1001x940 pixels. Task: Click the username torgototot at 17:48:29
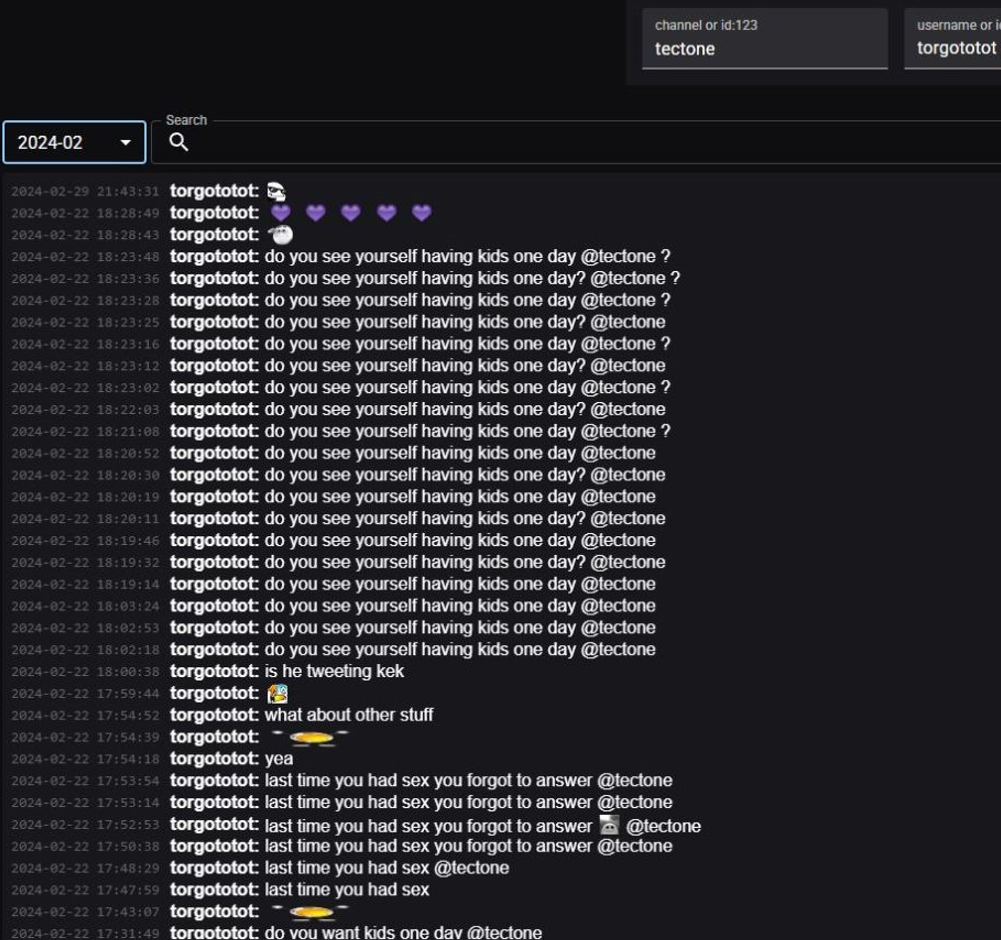pos(214,868)
